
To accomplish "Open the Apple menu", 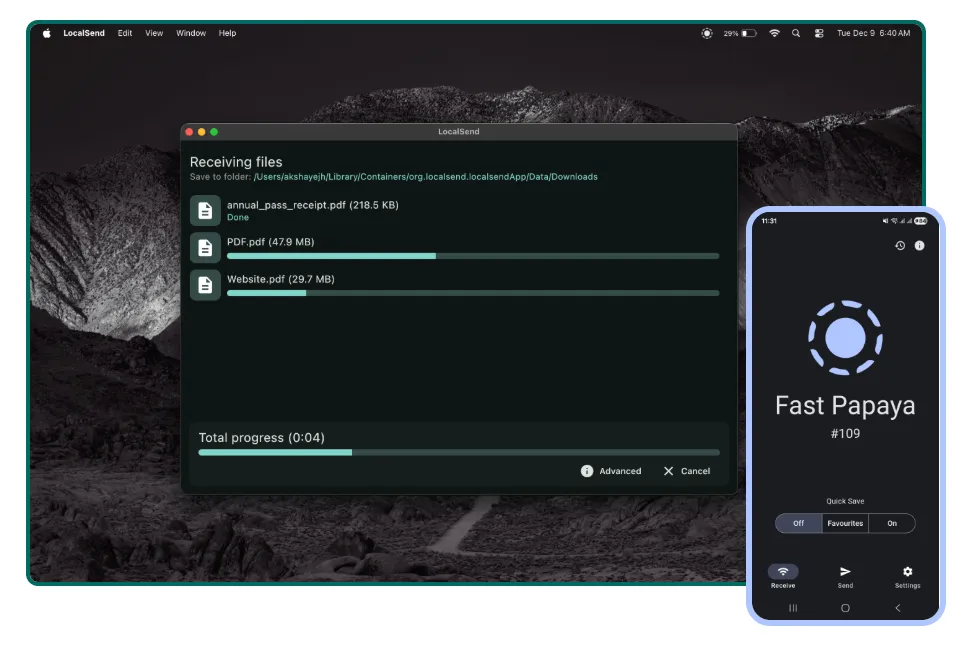I will tap(47, 34).
